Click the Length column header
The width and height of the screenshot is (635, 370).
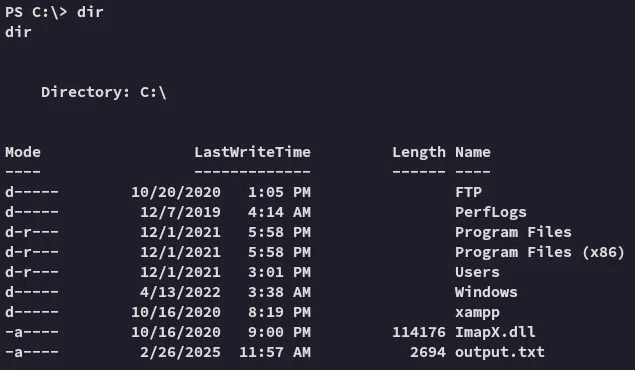pyautogui.click(x=419, y=153)
